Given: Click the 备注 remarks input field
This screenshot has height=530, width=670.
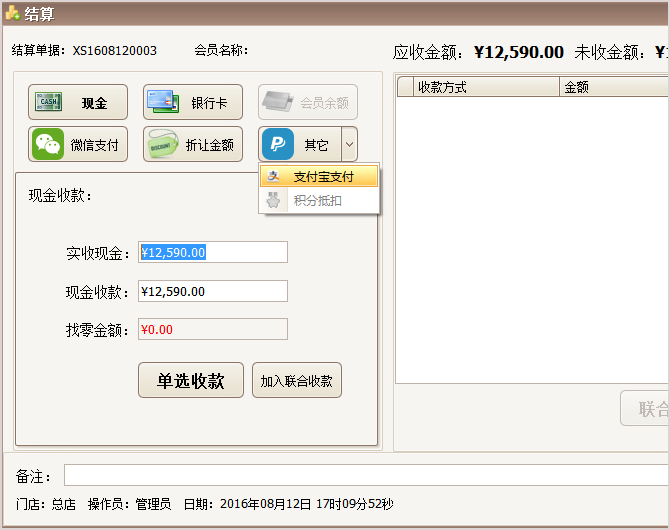Looking at the screenshot, I should 367,475.
